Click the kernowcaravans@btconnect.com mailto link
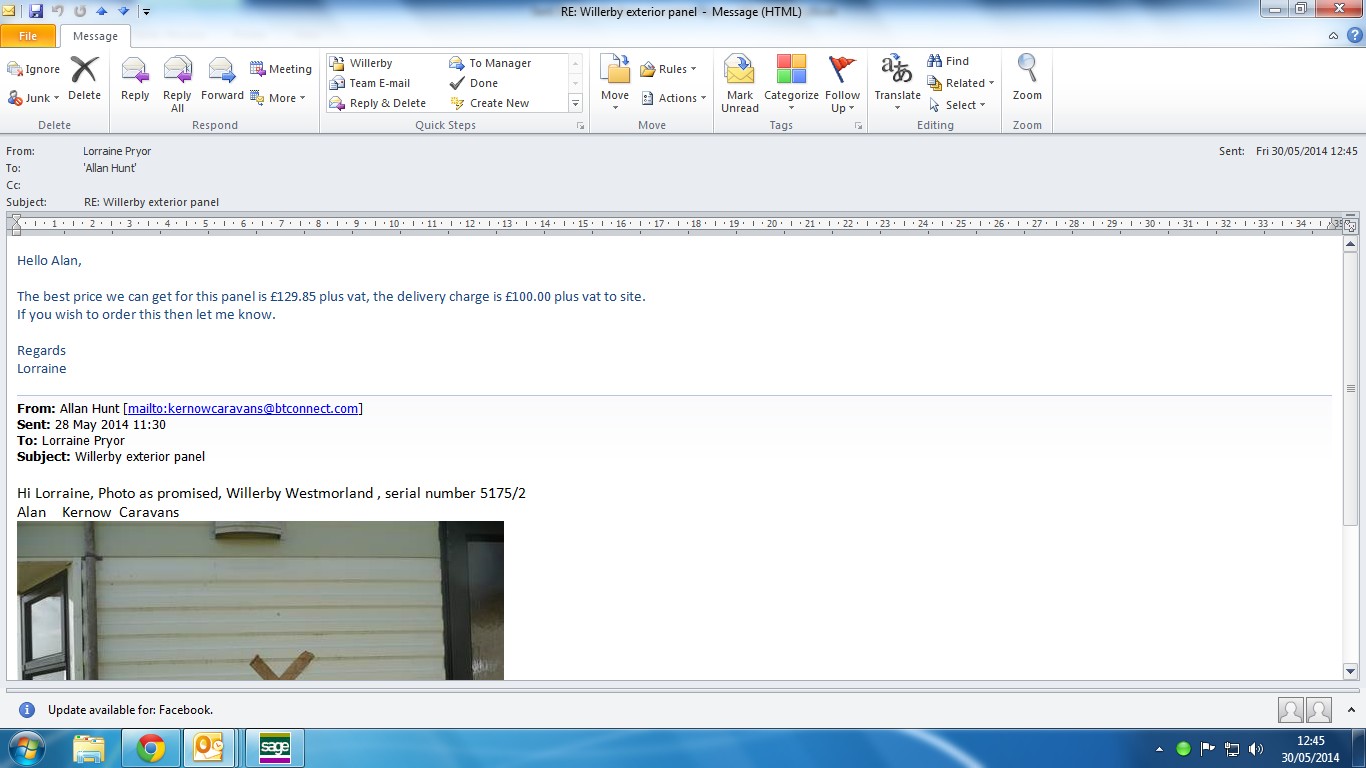 pyautogui.click(x=242, y=408)
